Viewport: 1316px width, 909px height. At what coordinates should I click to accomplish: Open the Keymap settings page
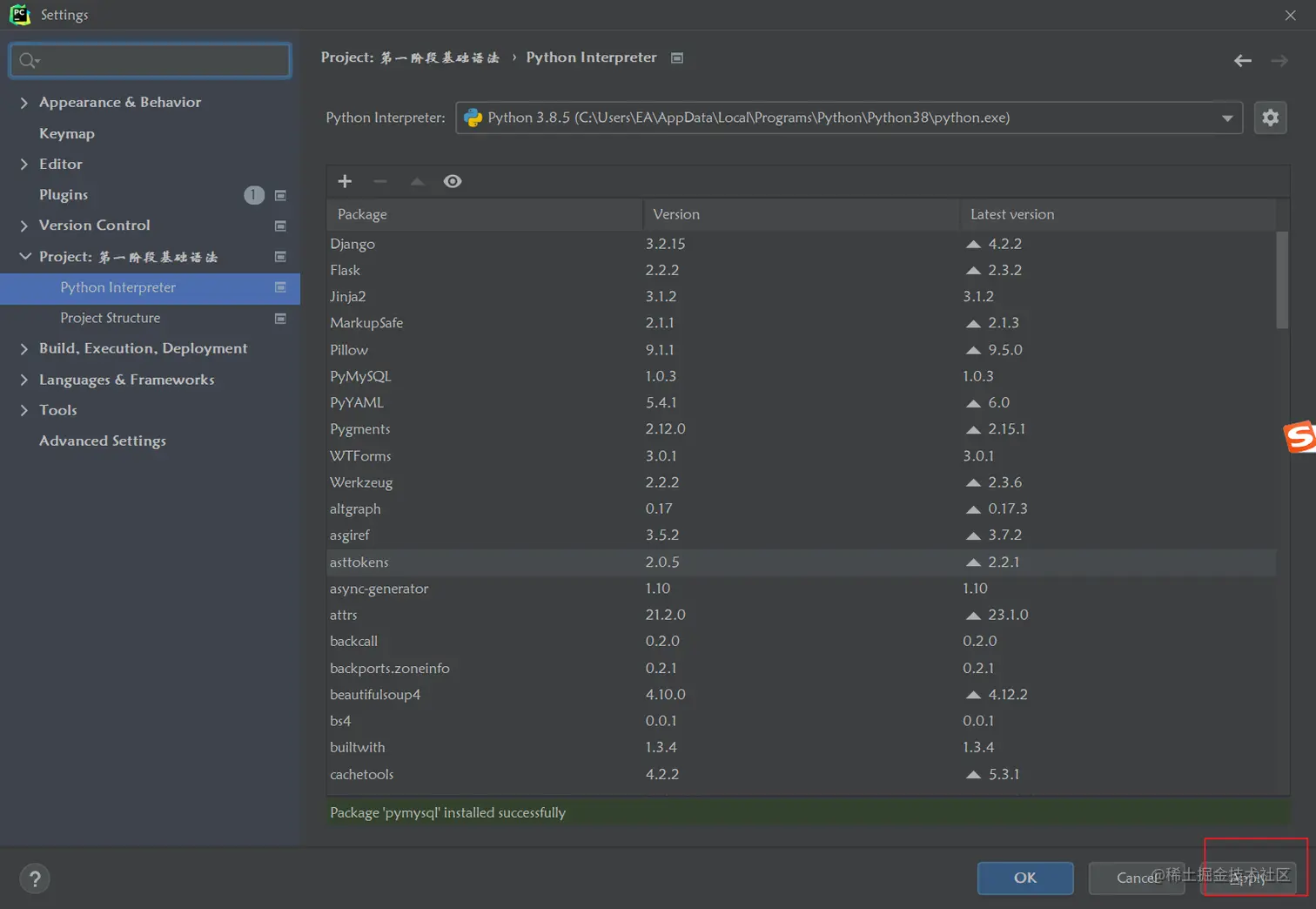point(66,133)
